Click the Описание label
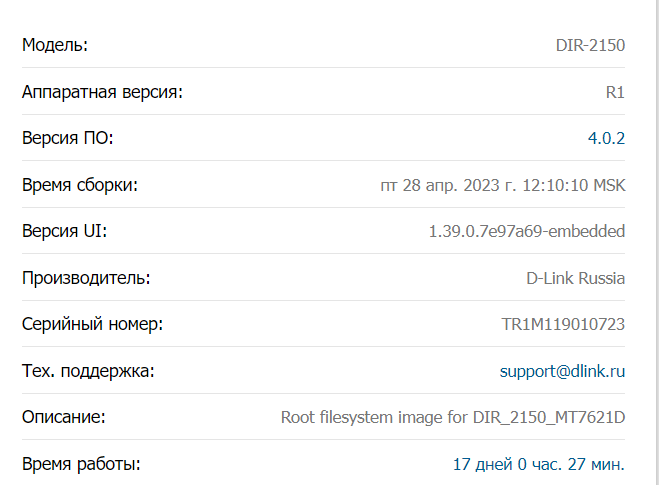 pos(63,417)
